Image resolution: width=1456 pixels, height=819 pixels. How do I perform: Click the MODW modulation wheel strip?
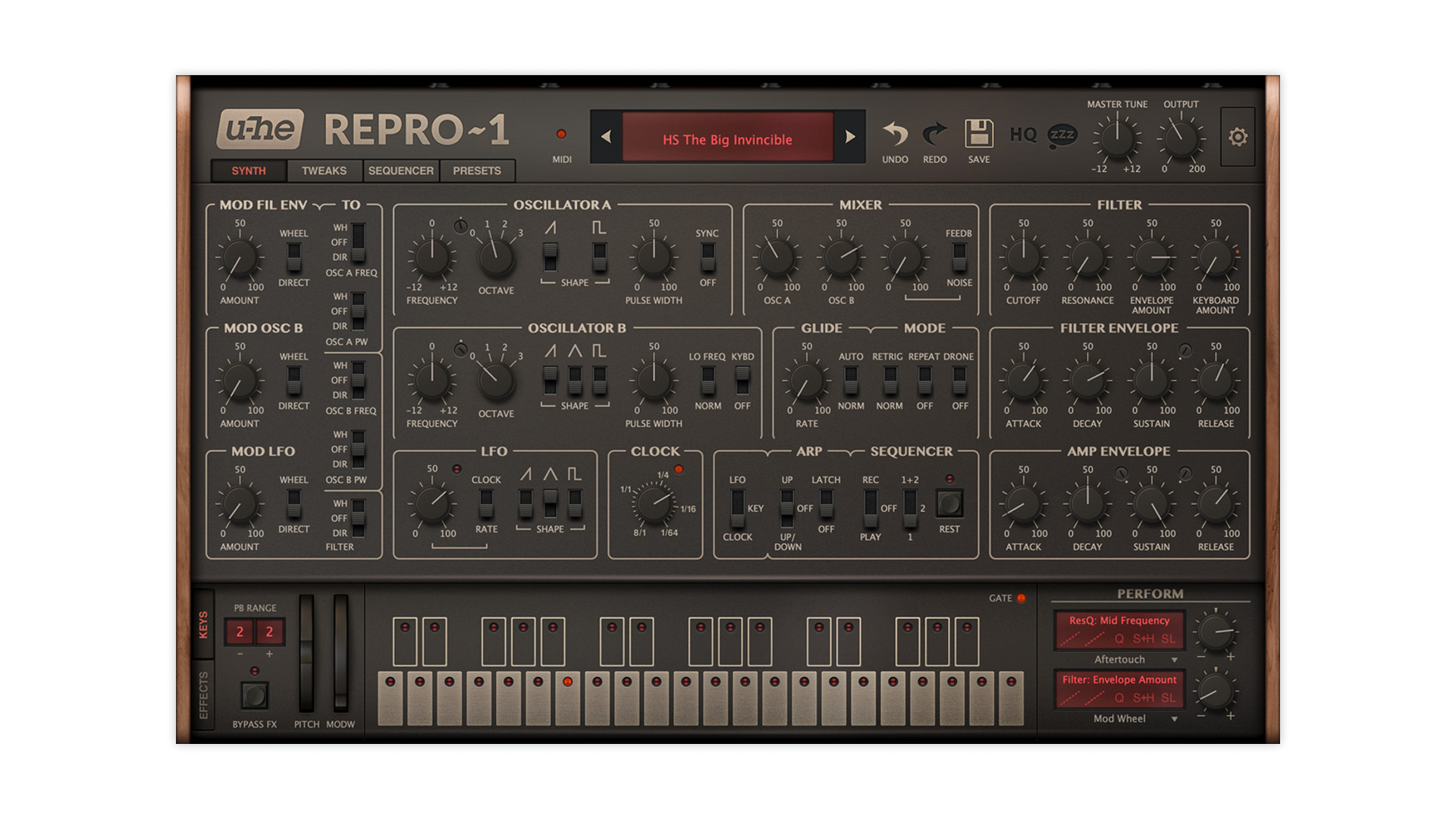[x=340, y=654]
